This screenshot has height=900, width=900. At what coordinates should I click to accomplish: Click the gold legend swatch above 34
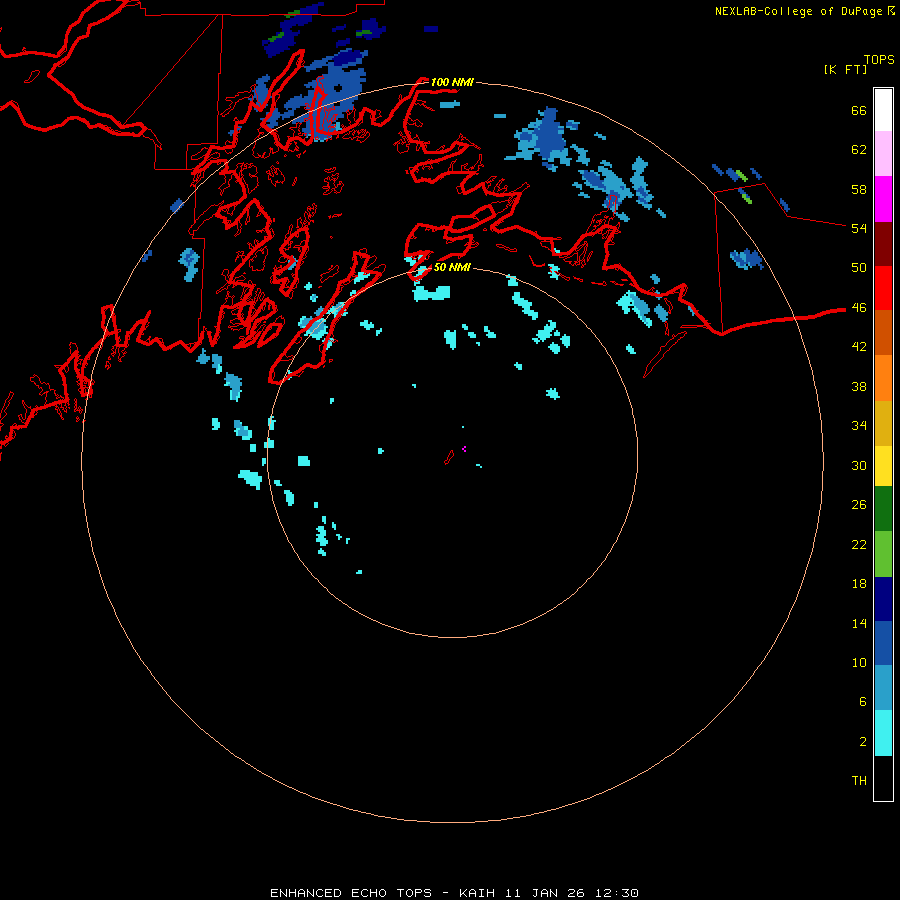point(883,423)
